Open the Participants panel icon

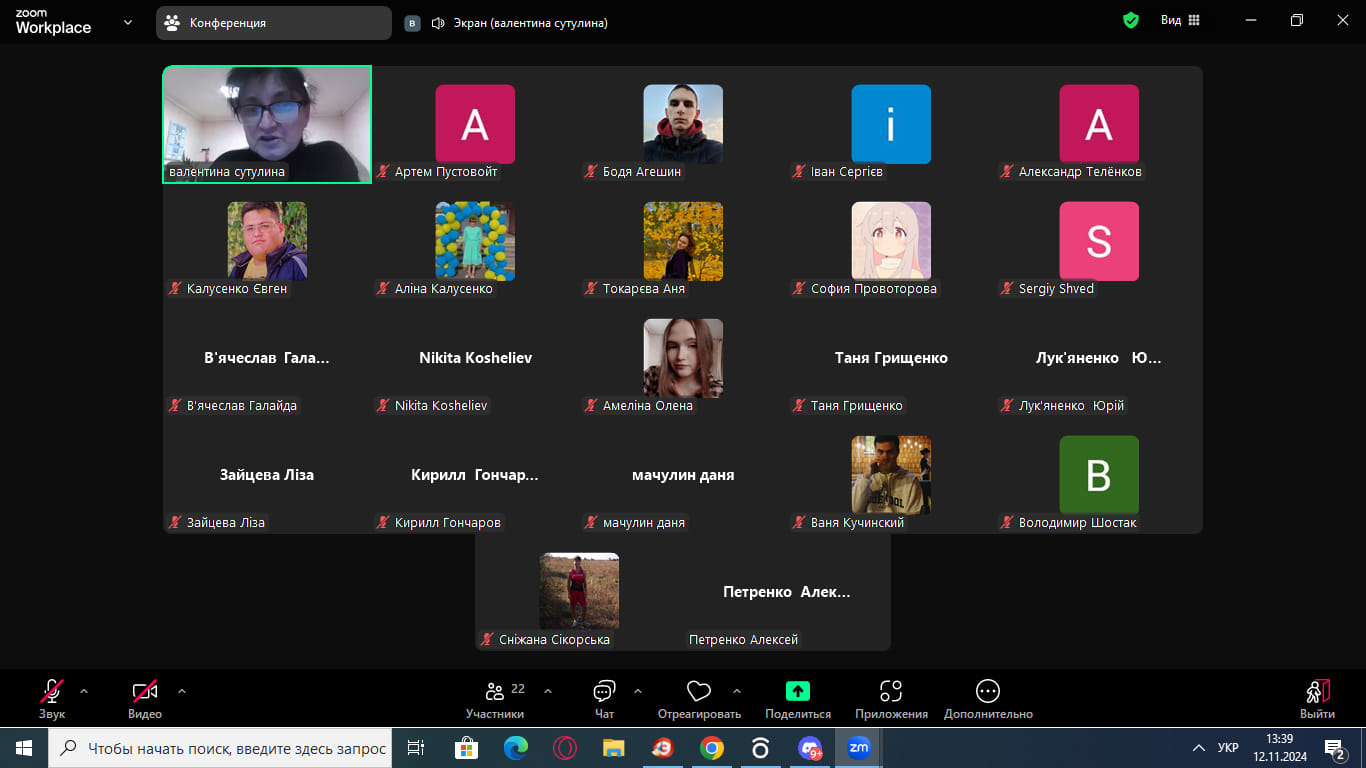495,692
